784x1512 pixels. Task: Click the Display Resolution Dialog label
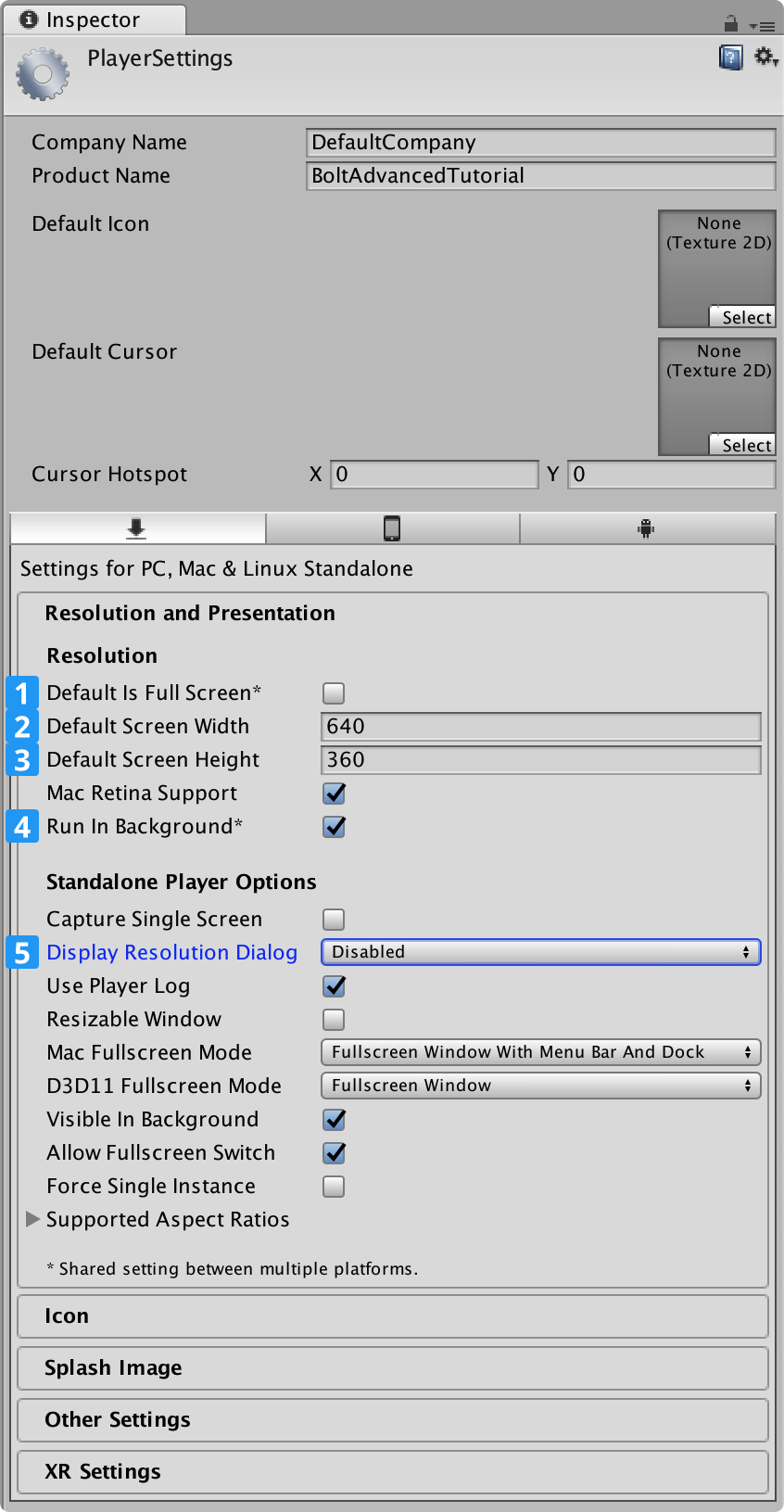172,952
